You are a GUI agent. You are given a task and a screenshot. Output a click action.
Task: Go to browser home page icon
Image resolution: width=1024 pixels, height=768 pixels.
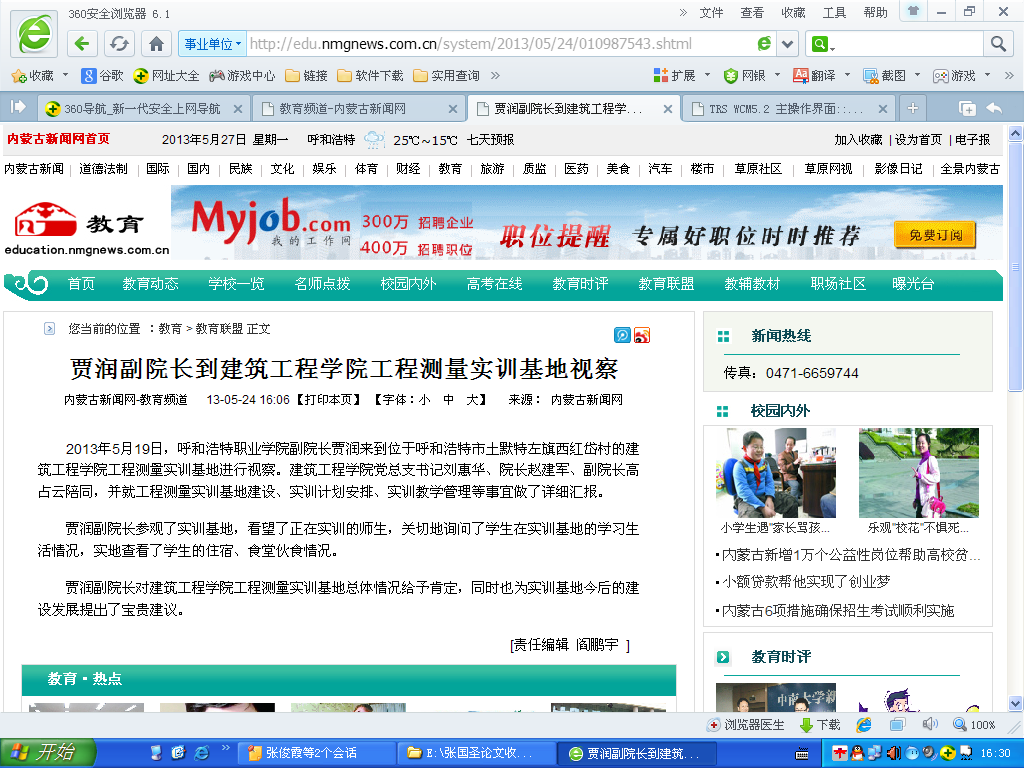click(x=156, y=44)
